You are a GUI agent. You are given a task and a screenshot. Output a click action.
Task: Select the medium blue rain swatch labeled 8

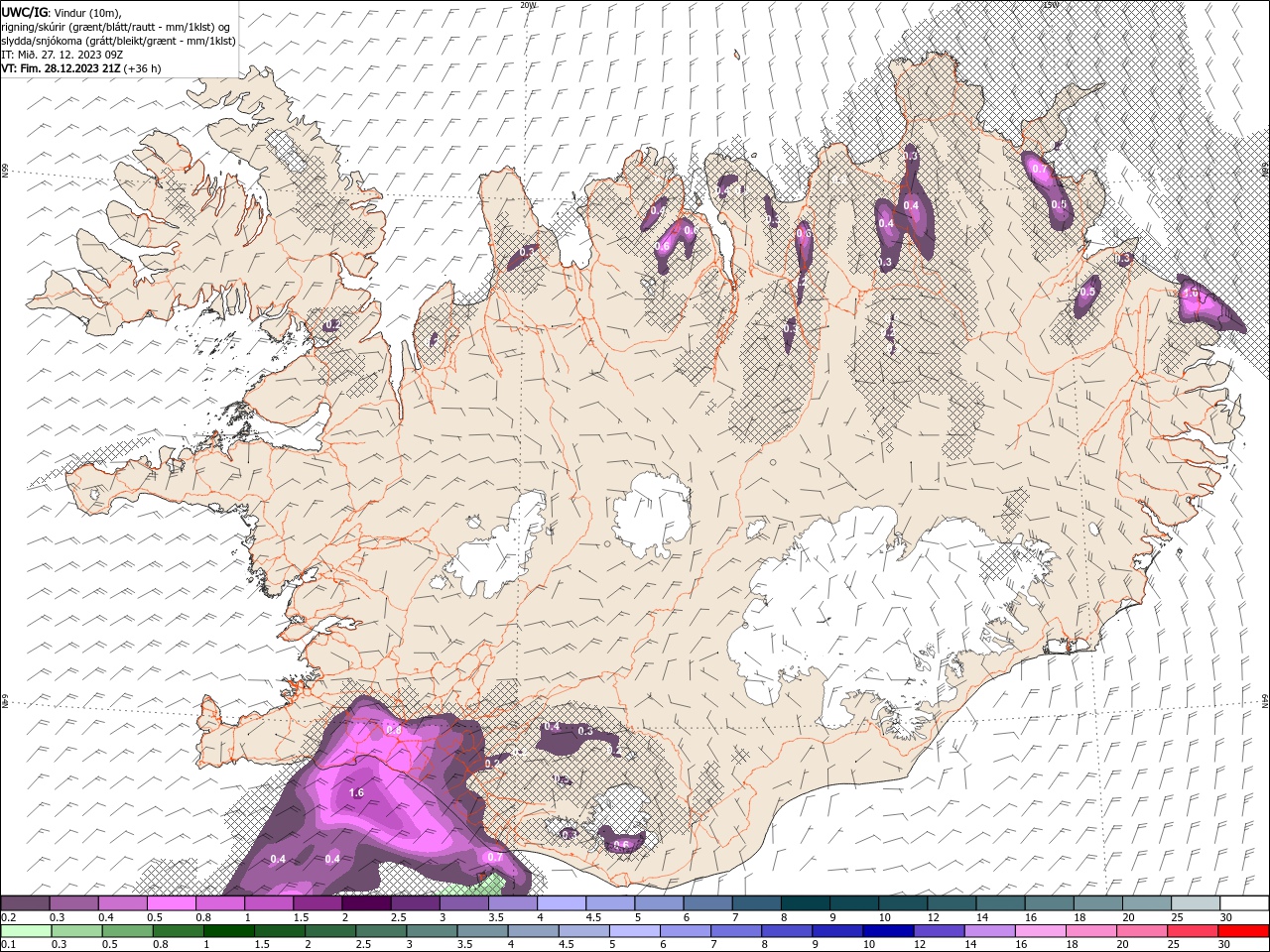tap(786, 931)
